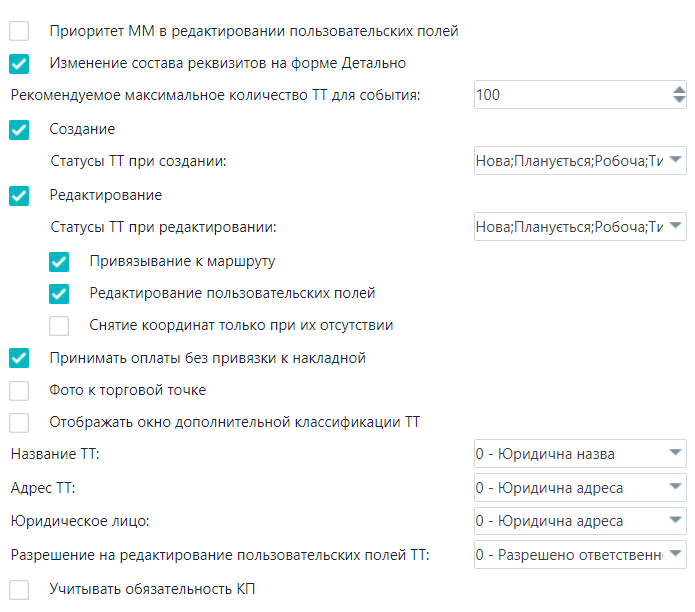The width and height of the screenshot is (695, 612).
Task: Uncheck the Создание checkbox
Action: 19,129
